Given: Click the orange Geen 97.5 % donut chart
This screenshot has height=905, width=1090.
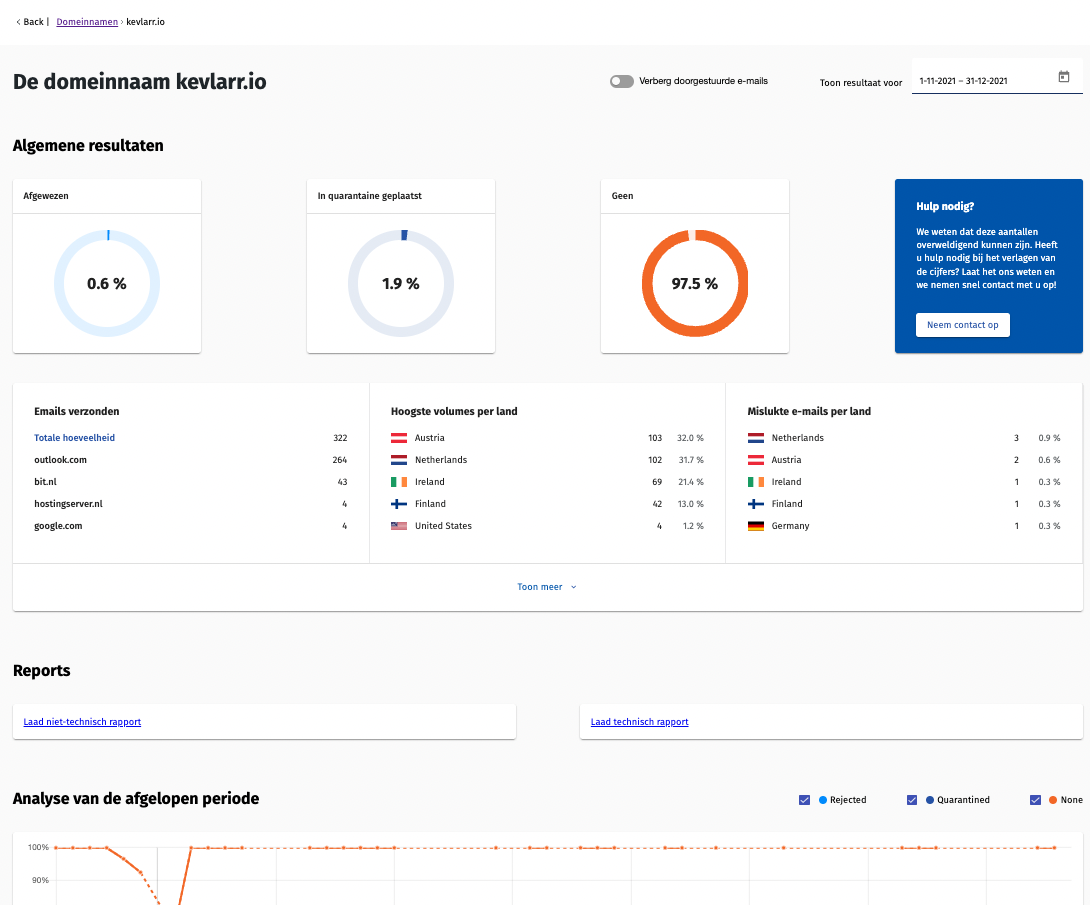Looking at the screenshot, I should tap(694, 284).
